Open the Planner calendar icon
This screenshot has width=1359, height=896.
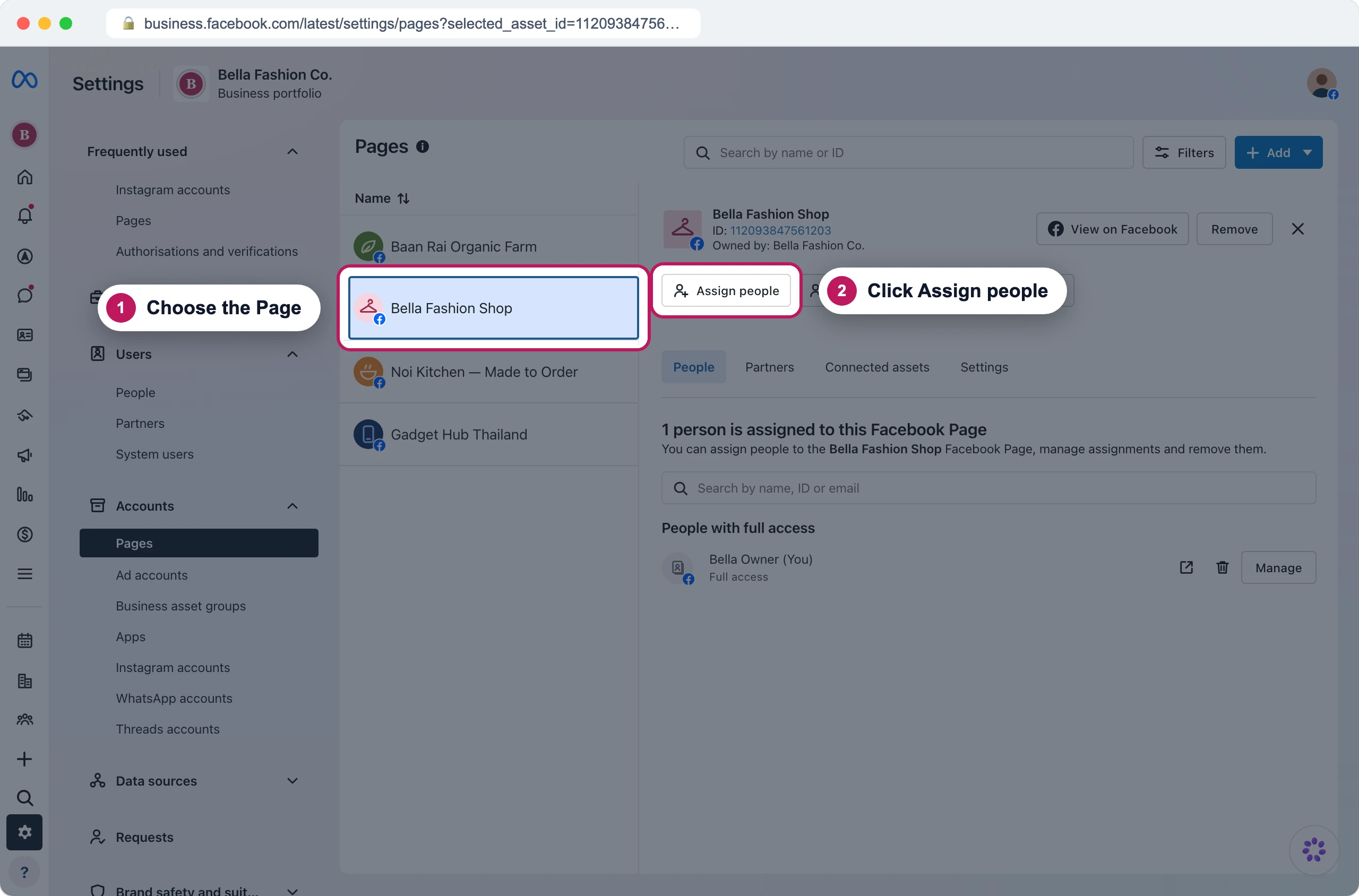pos(24,641)
